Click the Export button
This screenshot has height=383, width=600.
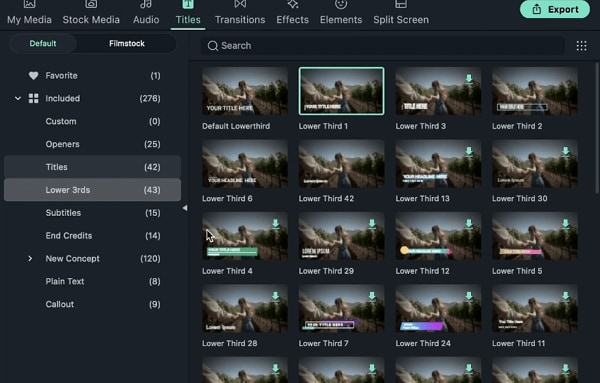pyautogui.click(x=555, y=9)
